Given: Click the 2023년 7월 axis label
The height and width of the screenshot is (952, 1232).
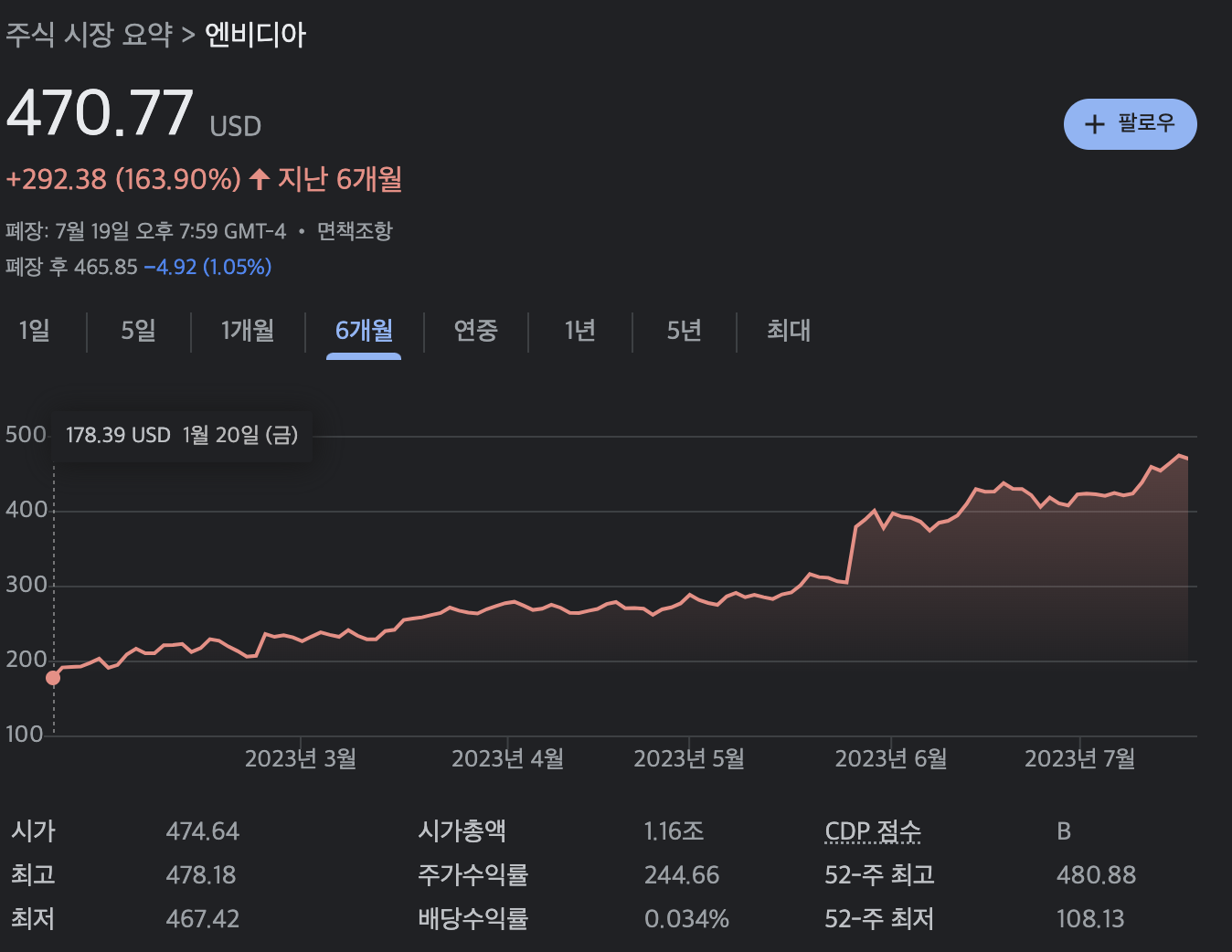Looking at the screenshot, I should coord(1080,759).
